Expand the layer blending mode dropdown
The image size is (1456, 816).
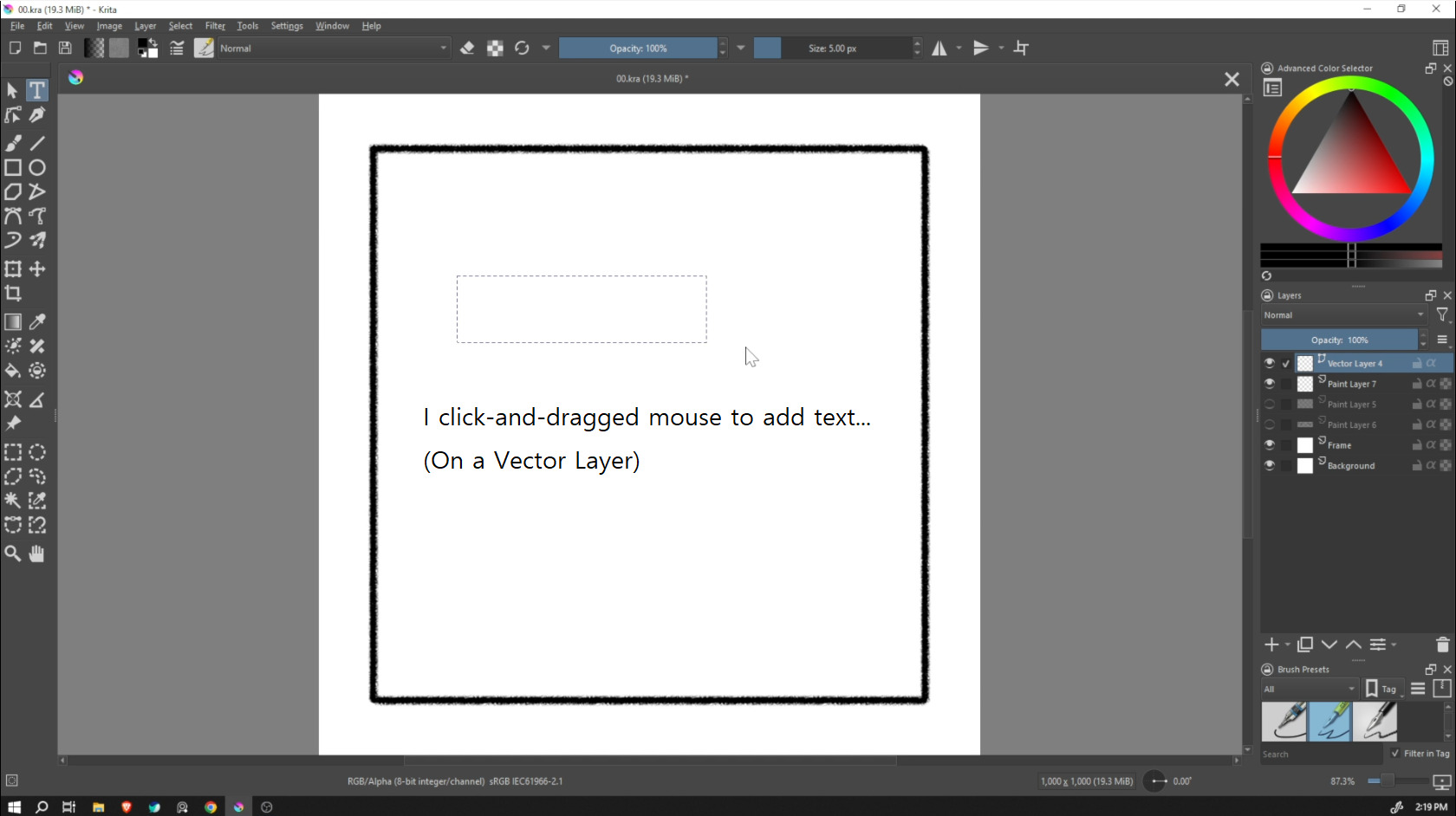point(1342,315)
